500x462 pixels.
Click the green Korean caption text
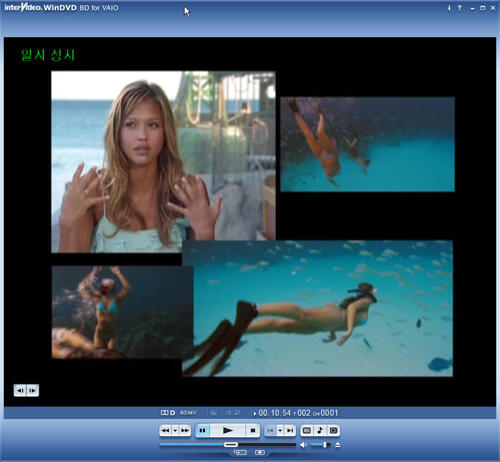[x=48, y=55]
